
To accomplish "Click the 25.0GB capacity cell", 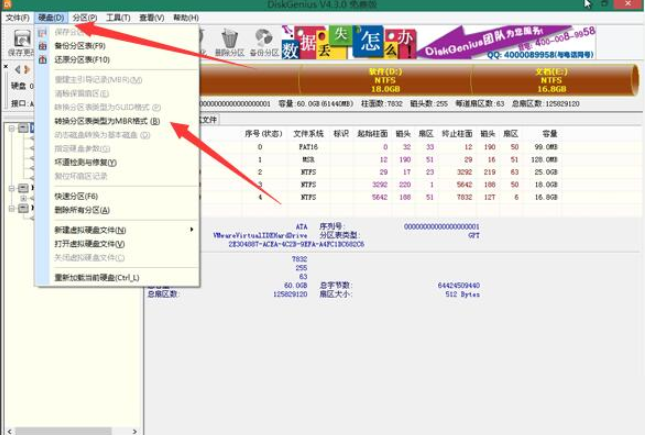I will 546,172.
